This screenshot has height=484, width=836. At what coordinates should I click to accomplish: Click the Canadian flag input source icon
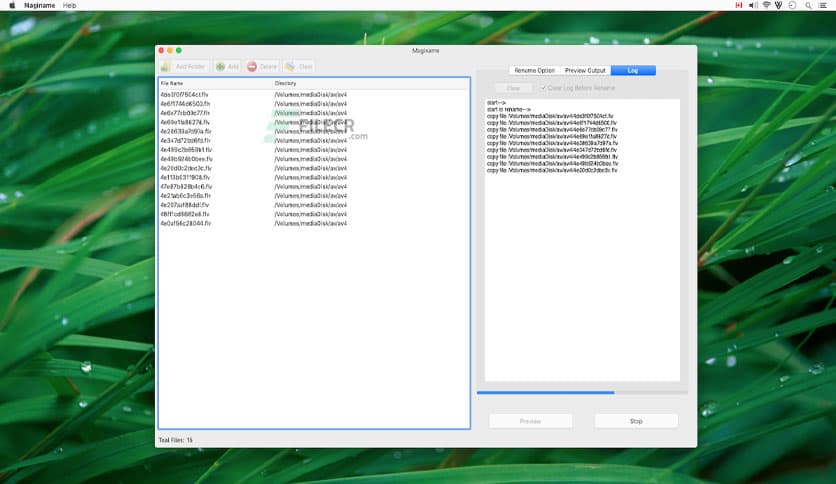[738, 5]
